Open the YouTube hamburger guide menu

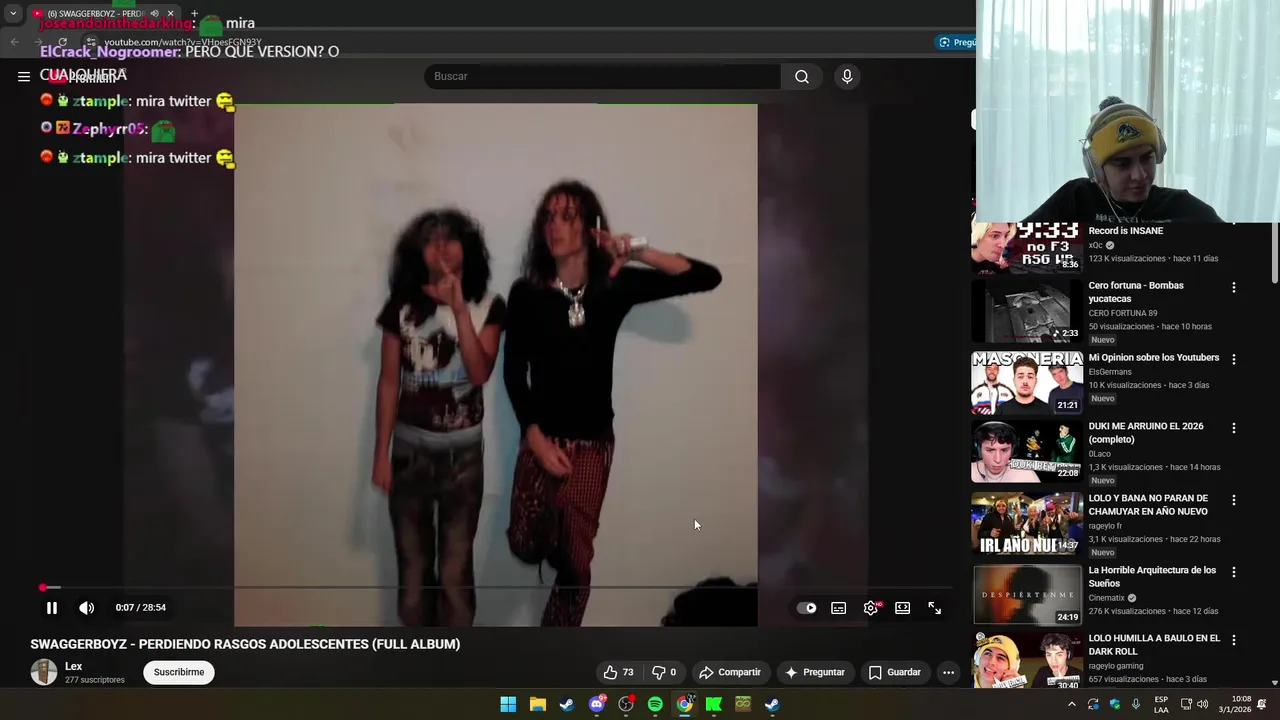(x=23, y=76)
